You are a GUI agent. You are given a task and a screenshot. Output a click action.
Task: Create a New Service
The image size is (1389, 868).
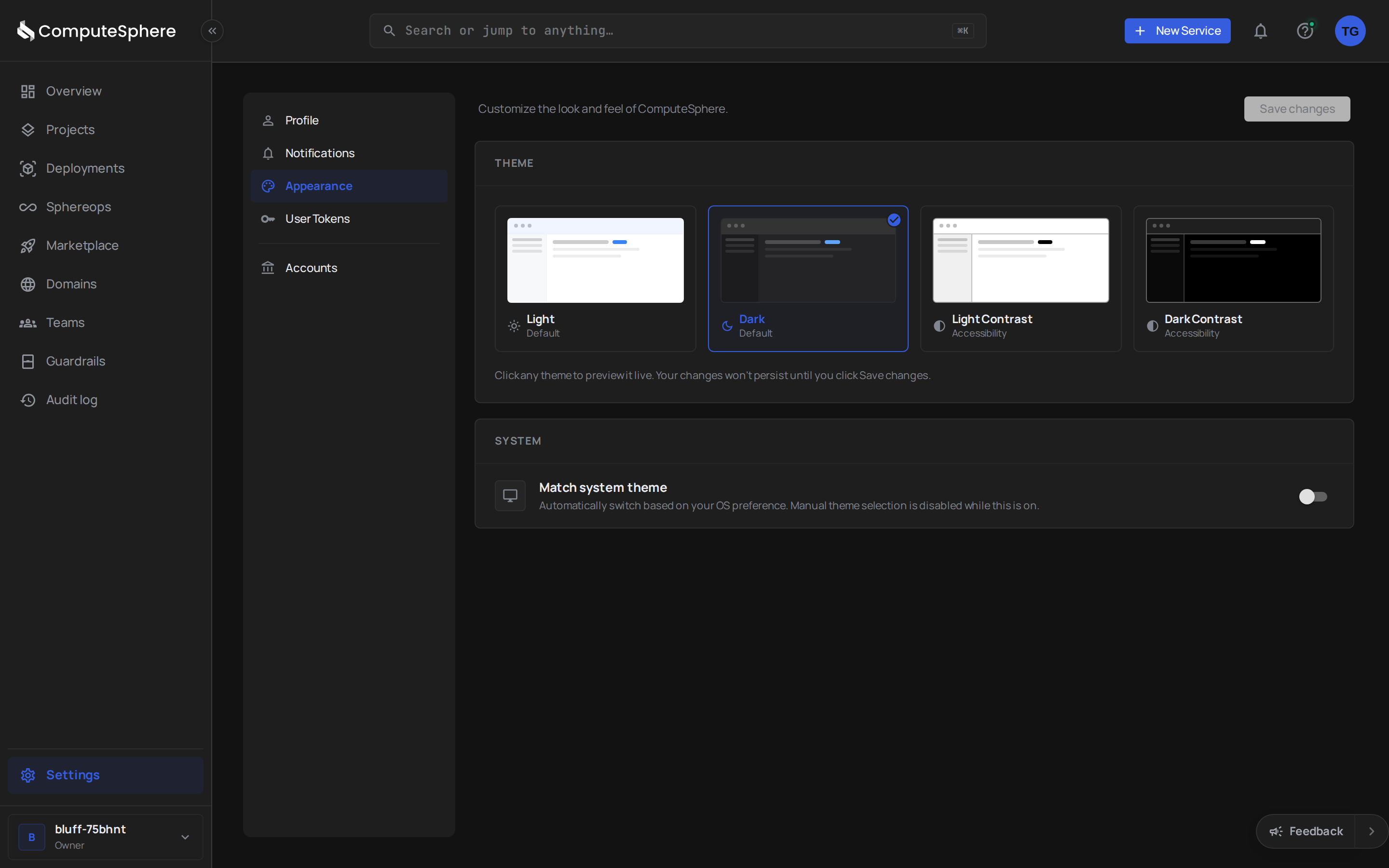pos(1177,31)
